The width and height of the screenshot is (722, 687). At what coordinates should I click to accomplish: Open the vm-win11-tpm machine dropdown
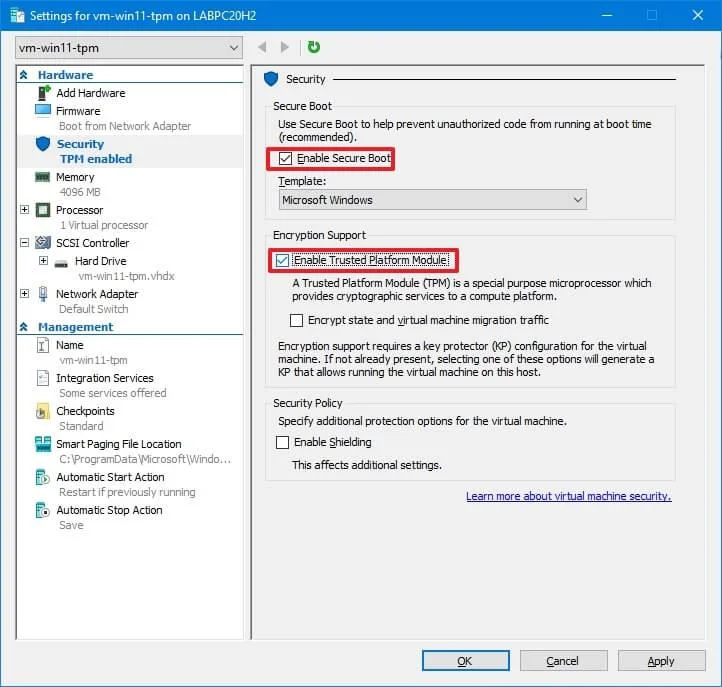(129, 48)
